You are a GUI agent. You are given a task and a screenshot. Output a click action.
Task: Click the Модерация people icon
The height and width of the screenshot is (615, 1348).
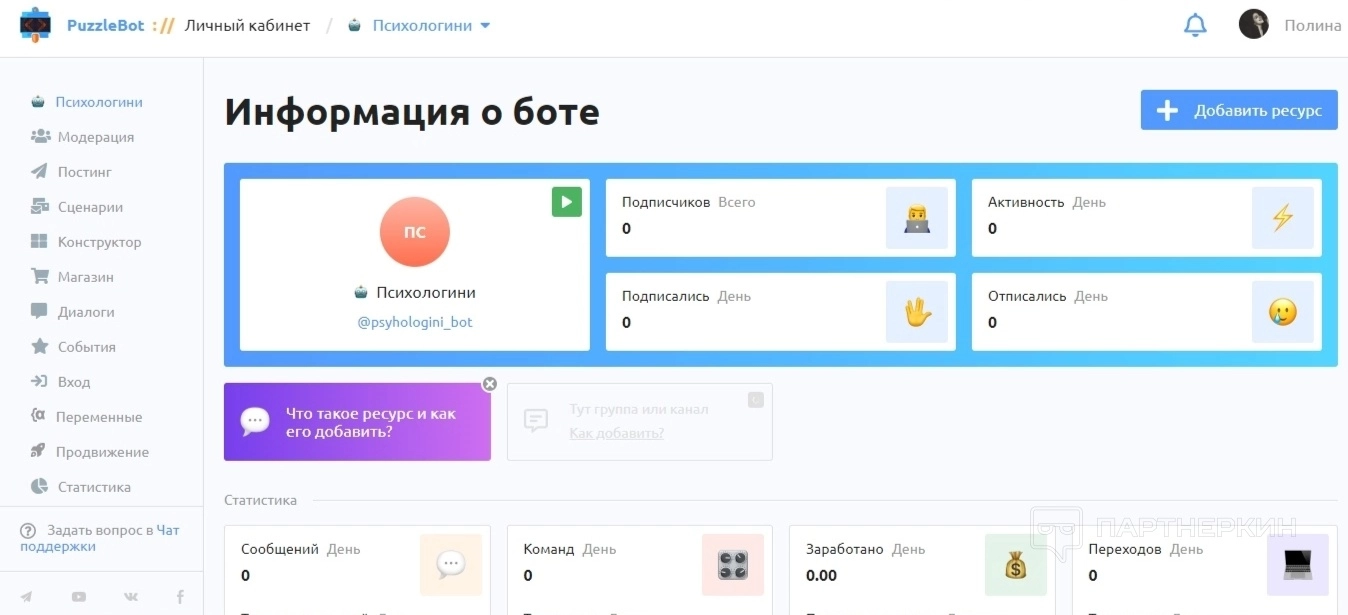coord(40,136)
